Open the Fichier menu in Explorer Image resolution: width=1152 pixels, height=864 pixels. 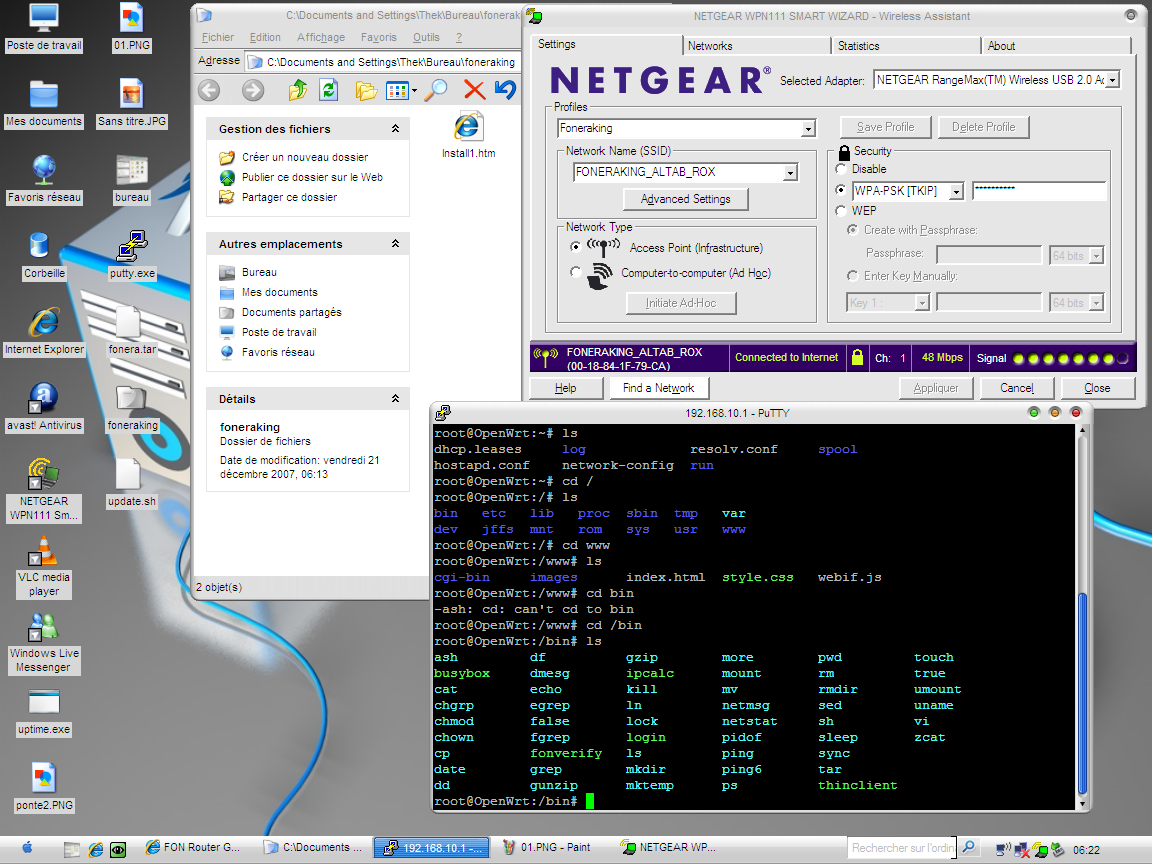click(217, 37)
